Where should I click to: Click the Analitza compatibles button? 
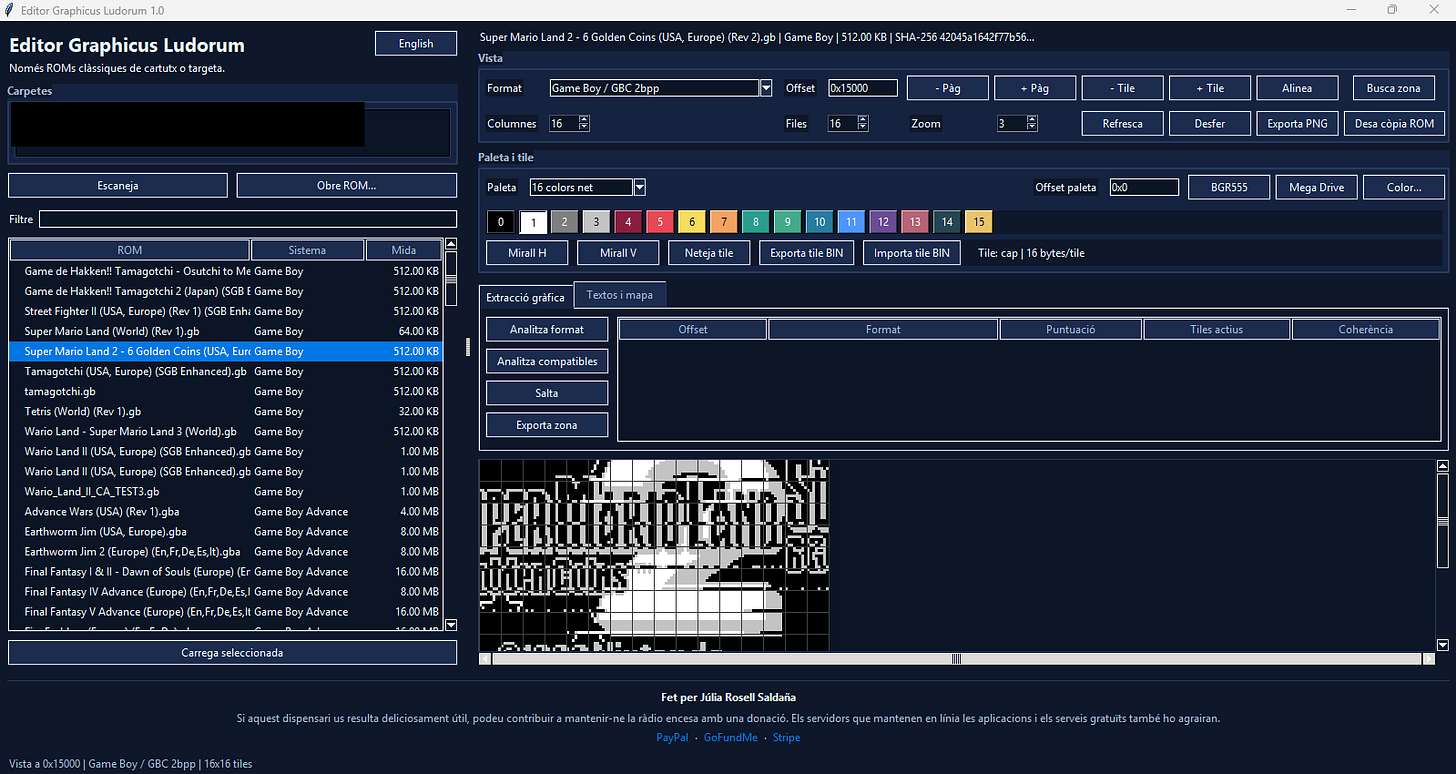tap(547, 361)
